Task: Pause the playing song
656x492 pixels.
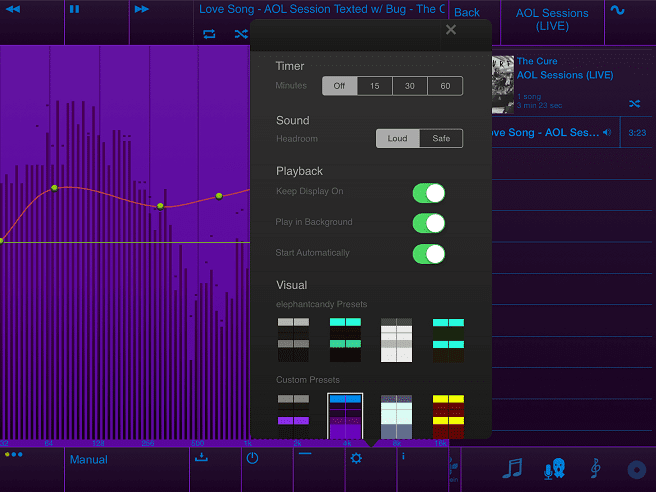Action: pyautogui.click(x=74, y=9)
